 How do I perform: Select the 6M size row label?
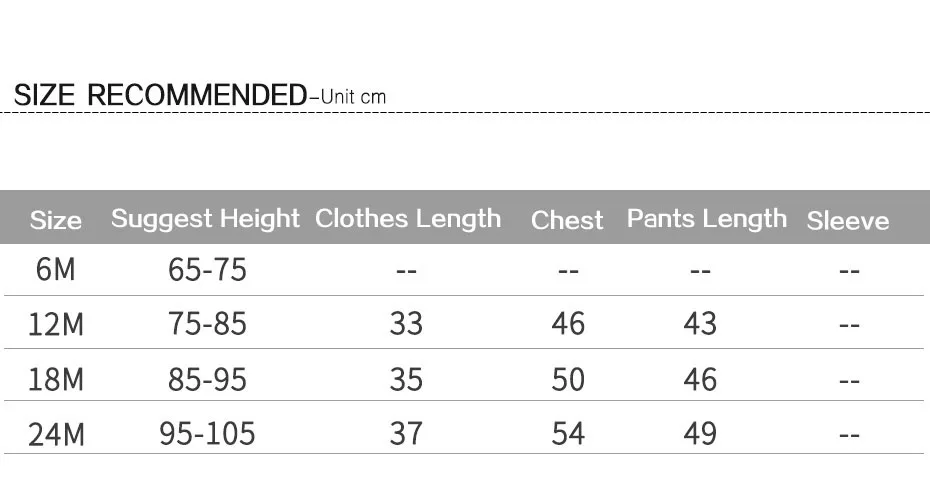pos(56,269)
